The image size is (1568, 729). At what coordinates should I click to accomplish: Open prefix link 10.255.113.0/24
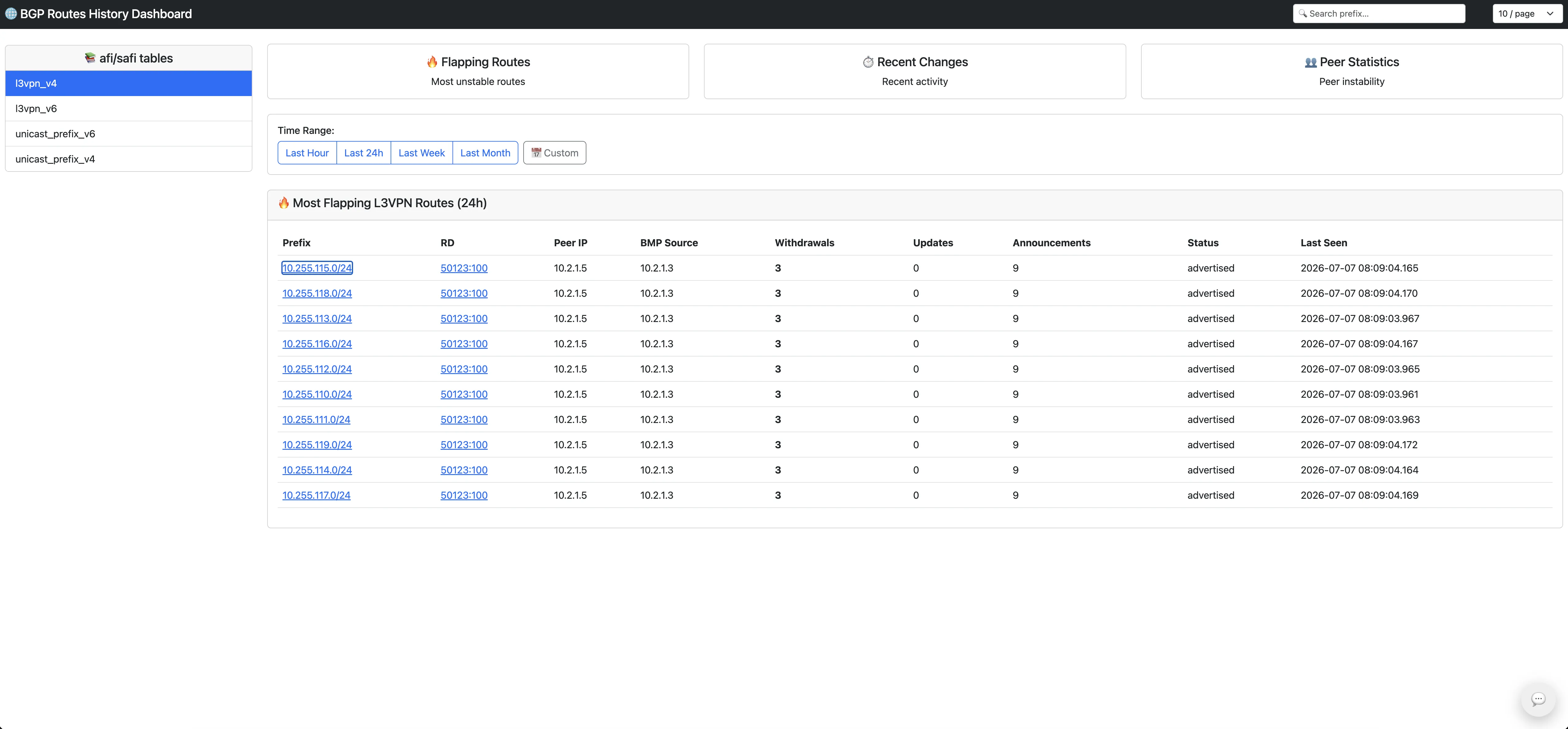pyautogui.click(x=317, y=319)
